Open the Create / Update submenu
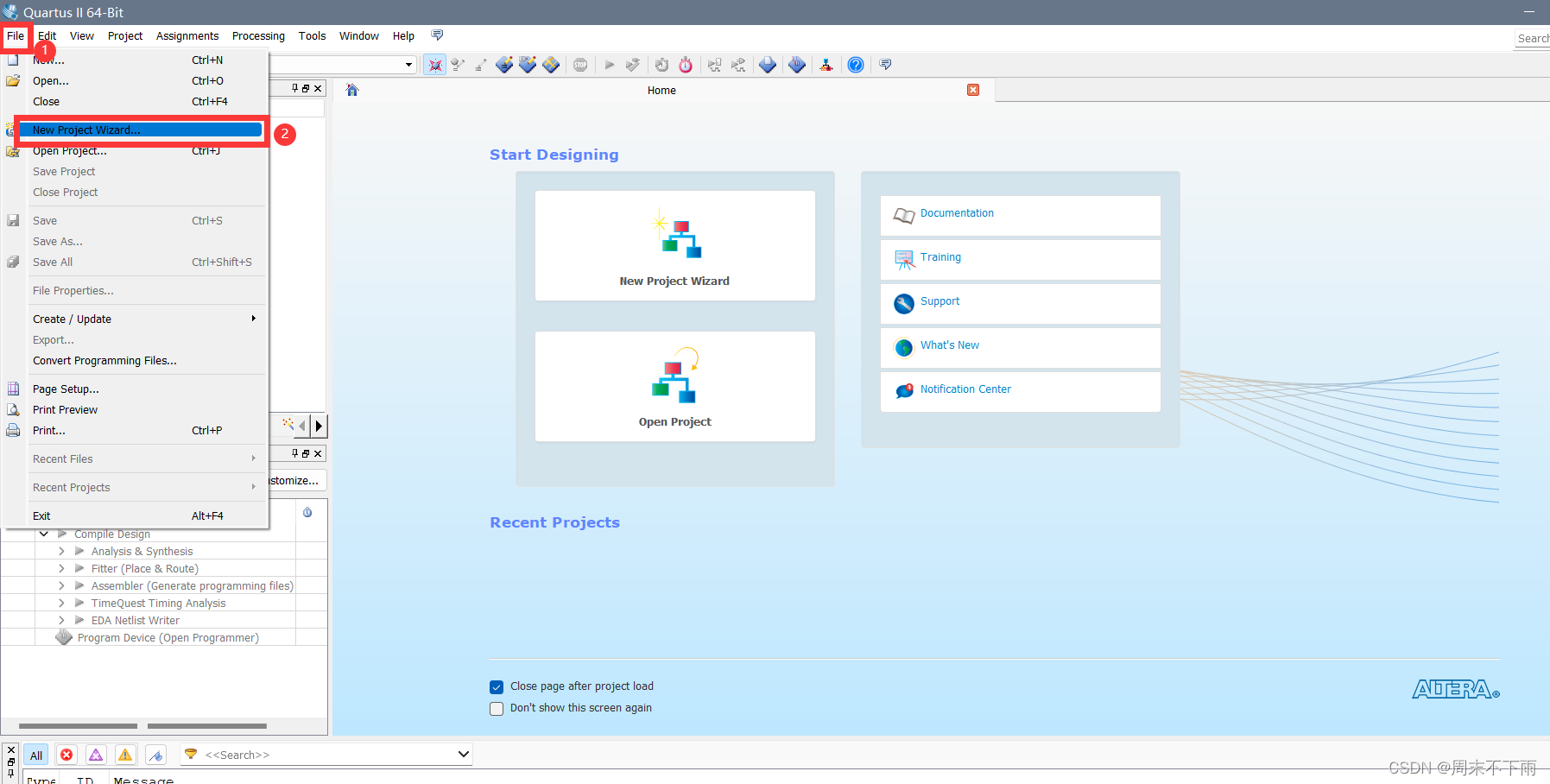1550x784 pixels. pos(147,319)
